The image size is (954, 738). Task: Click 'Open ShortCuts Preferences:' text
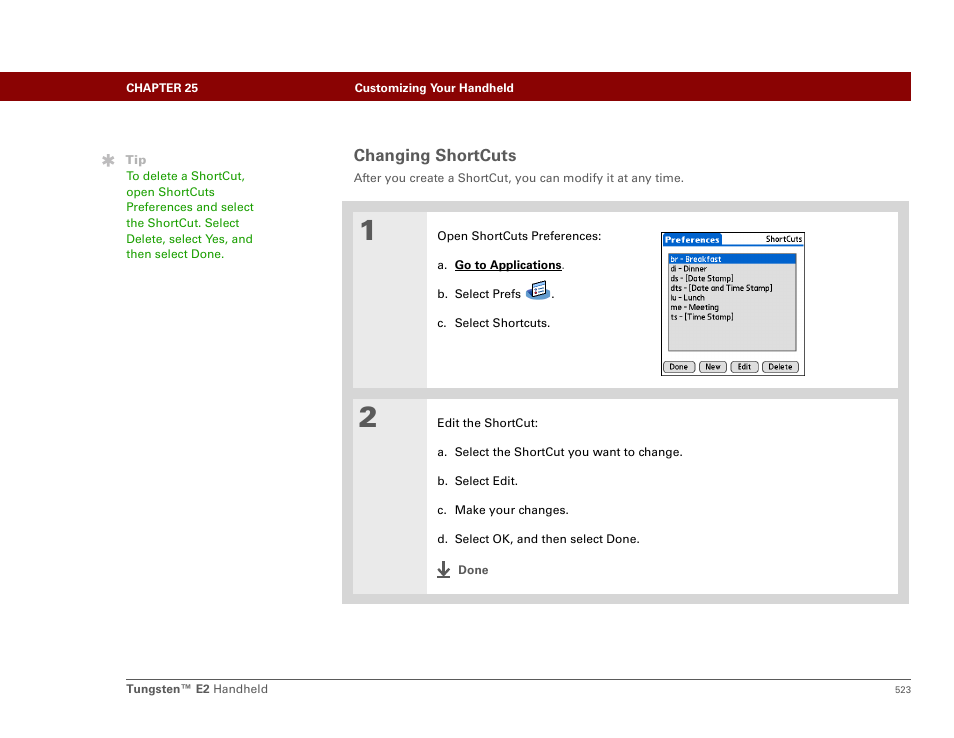click(519, 236)
